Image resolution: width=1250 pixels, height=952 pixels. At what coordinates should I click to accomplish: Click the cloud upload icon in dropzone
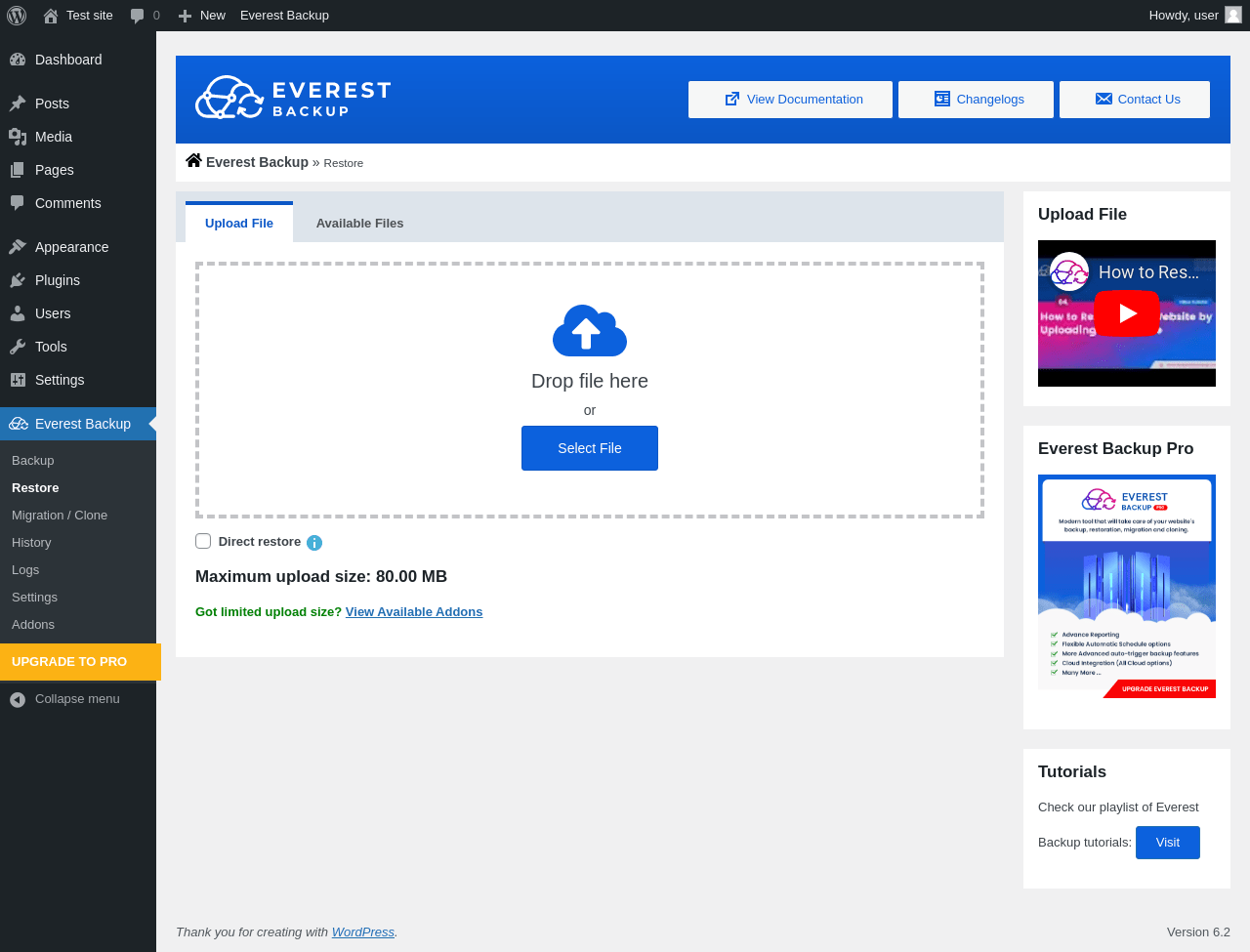tap(590, 331)
